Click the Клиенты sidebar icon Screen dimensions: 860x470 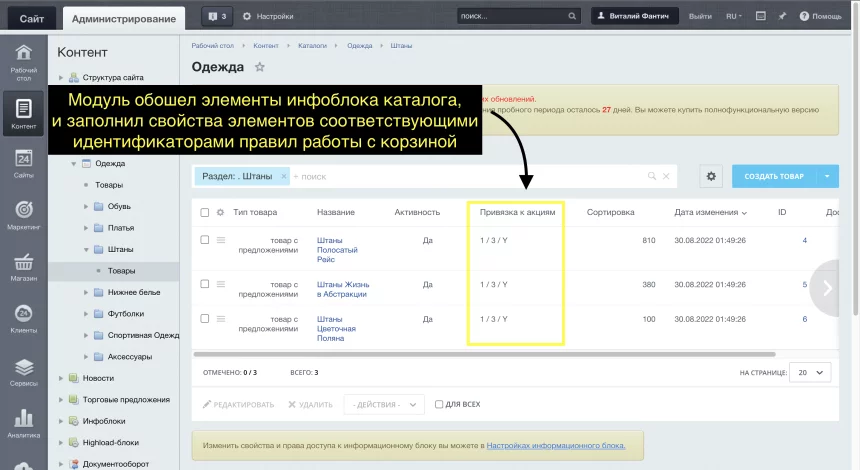pyautogui.click(x=24, y=318)
